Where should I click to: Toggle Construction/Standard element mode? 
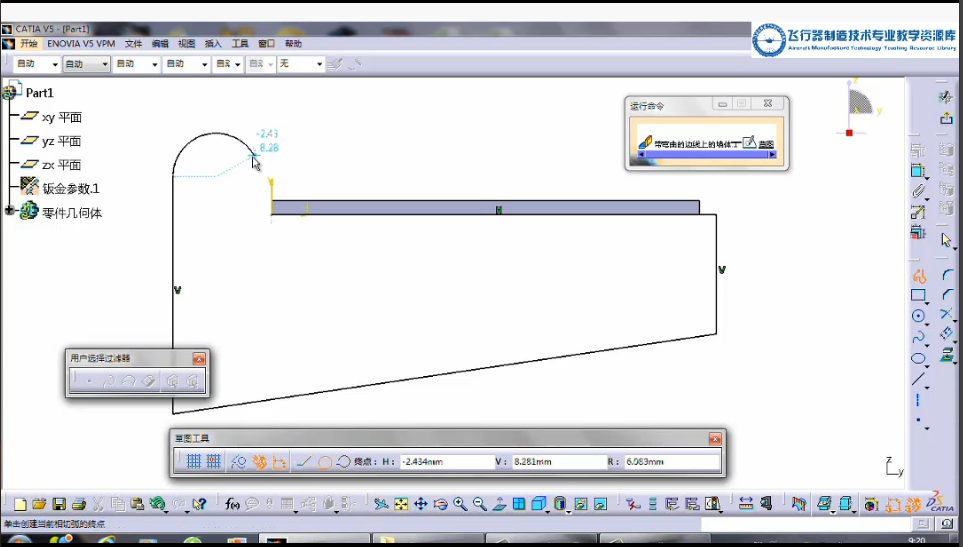pos(238,461)
